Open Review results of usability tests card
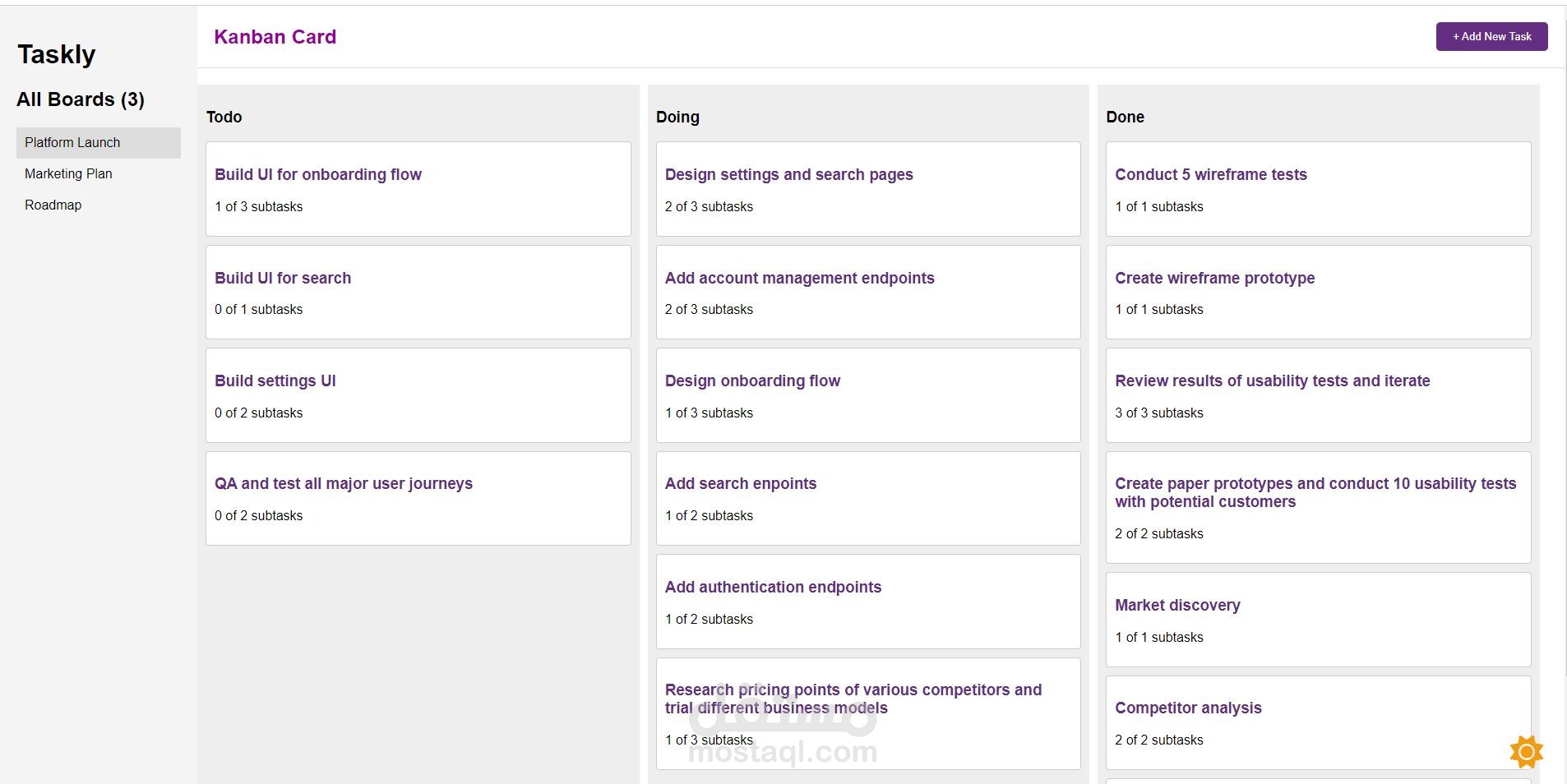The width and height of the screenshot is (1567, 784). [x=1318, y=395]
